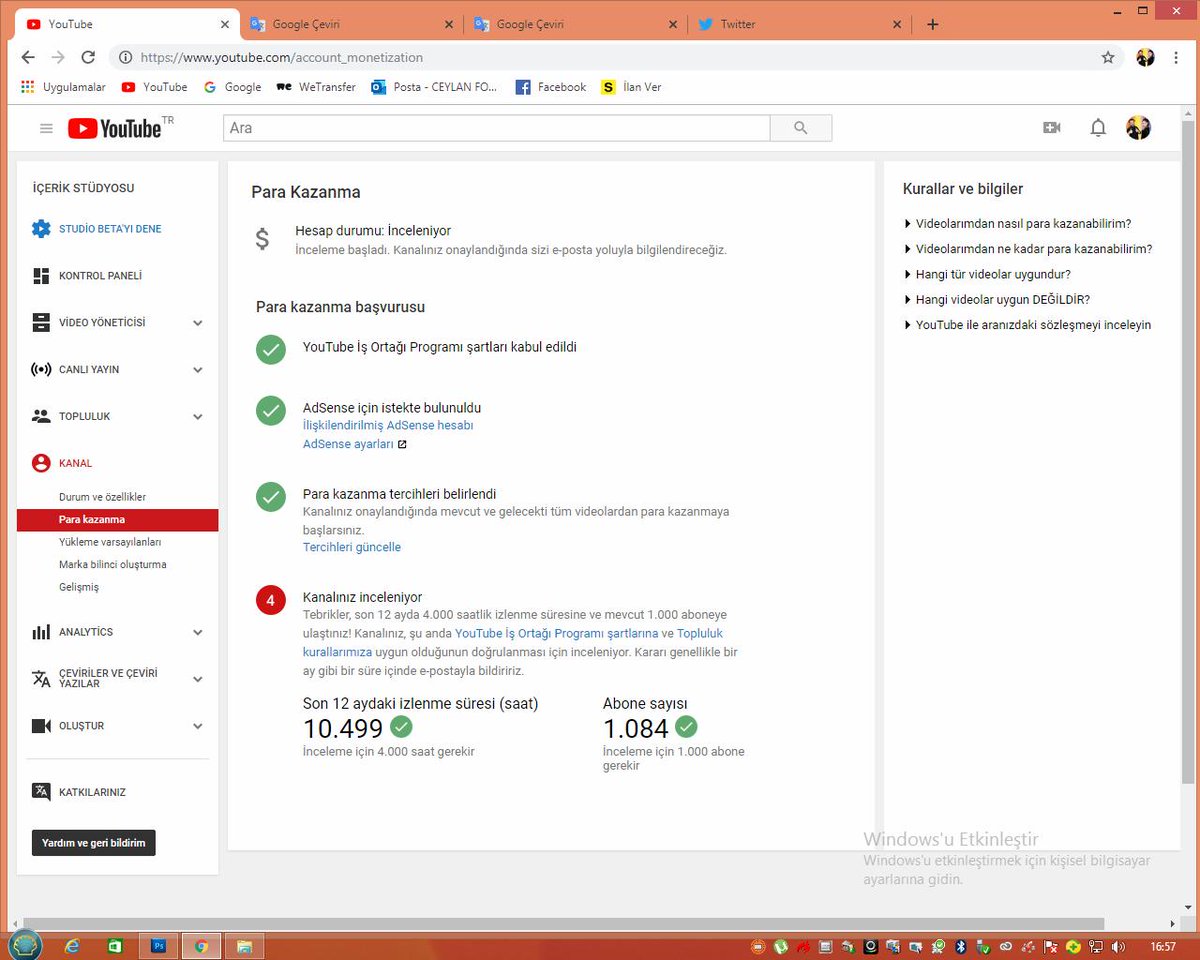
Task: Open İlişkilendirilmiş AdSense hesabı link
Action: click(388, 425)
